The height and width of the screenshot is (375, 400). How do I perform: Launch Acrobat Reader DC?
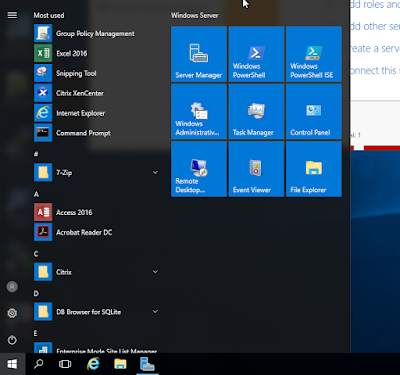tap(97, 232)
